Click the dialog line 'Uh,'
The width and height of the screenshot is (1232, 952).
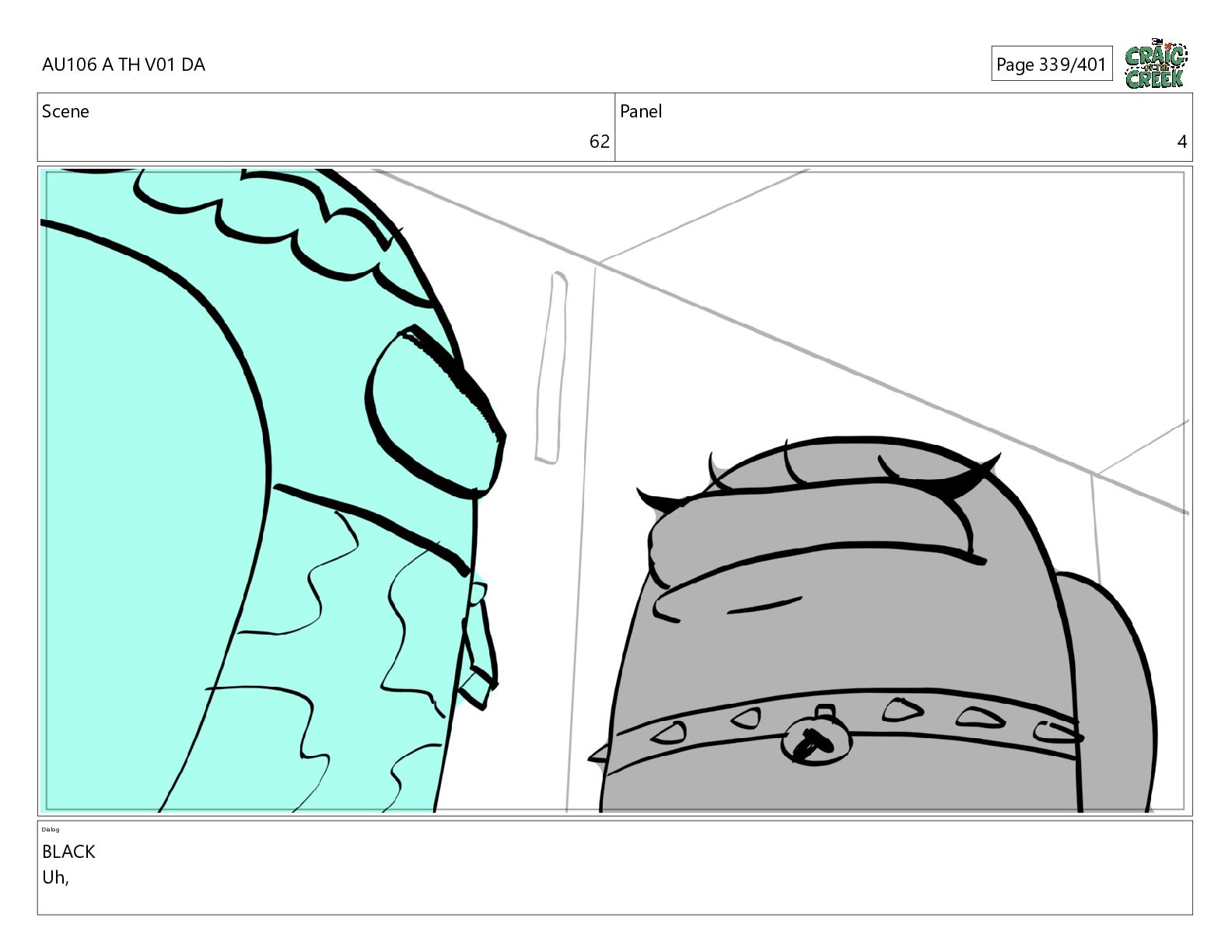click(55, 877)
